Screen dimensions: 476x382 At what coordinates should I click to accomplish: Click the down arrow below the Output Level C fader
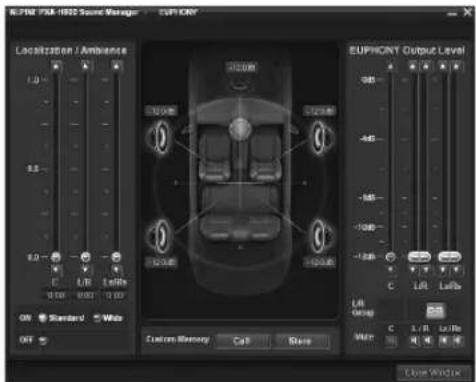coord(391,269)
